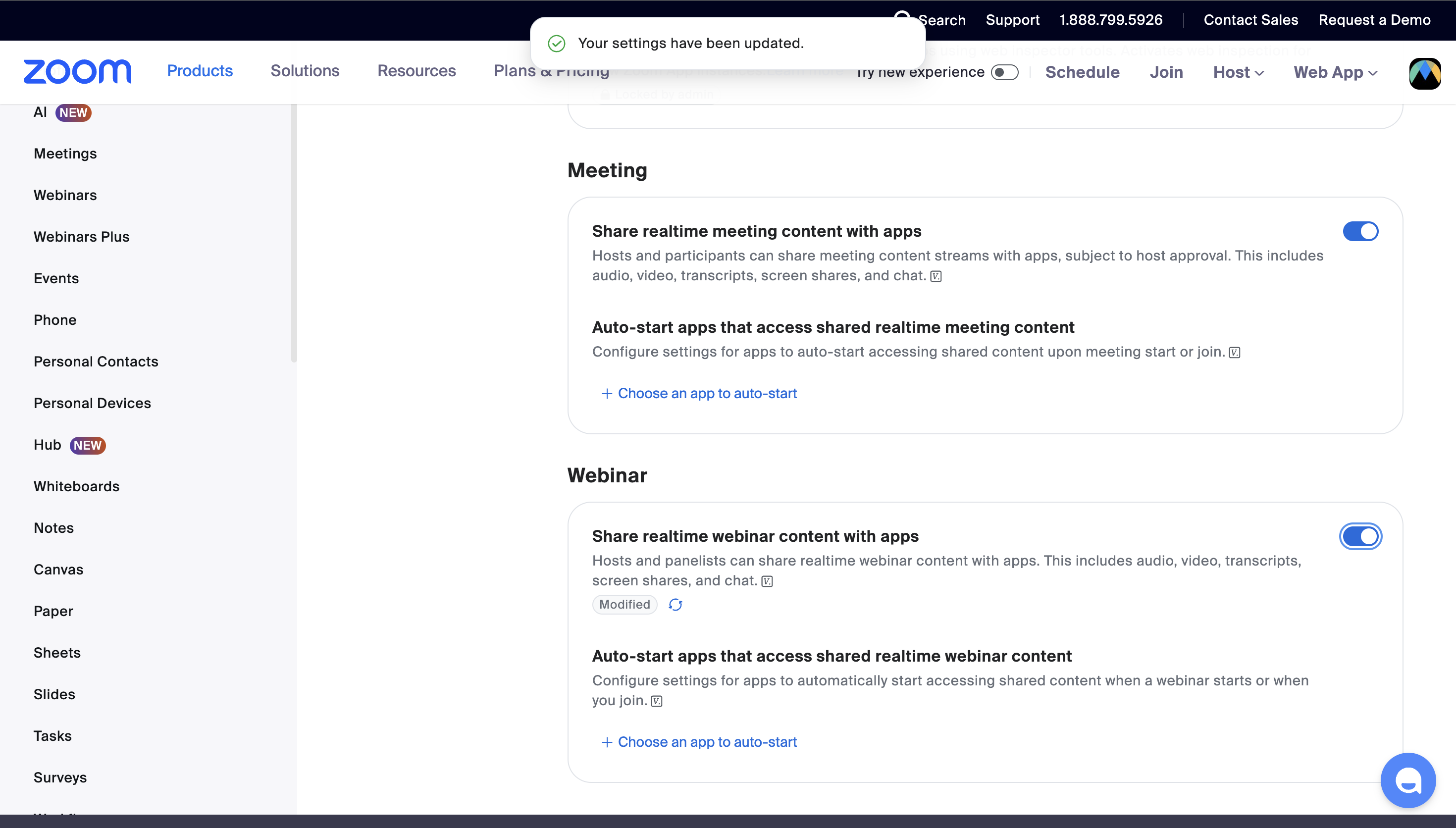1456x828 pixels.
Task: Open Webinars Plus in sidebar
Action: pos(81,237)
